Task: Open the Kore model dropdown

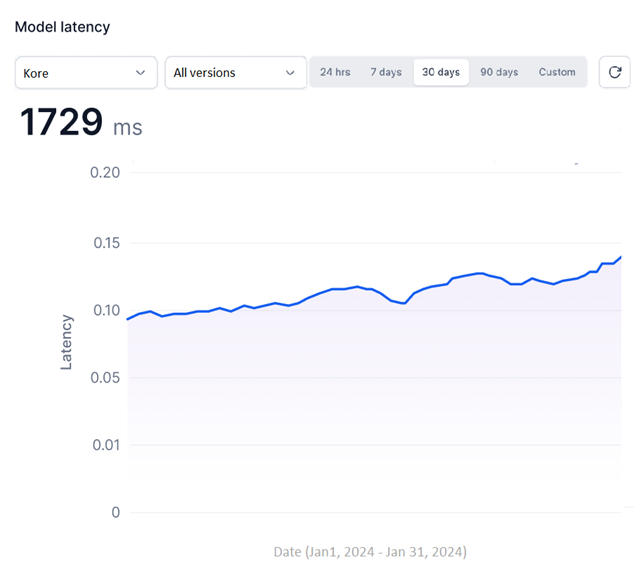Action: (86, 73)
